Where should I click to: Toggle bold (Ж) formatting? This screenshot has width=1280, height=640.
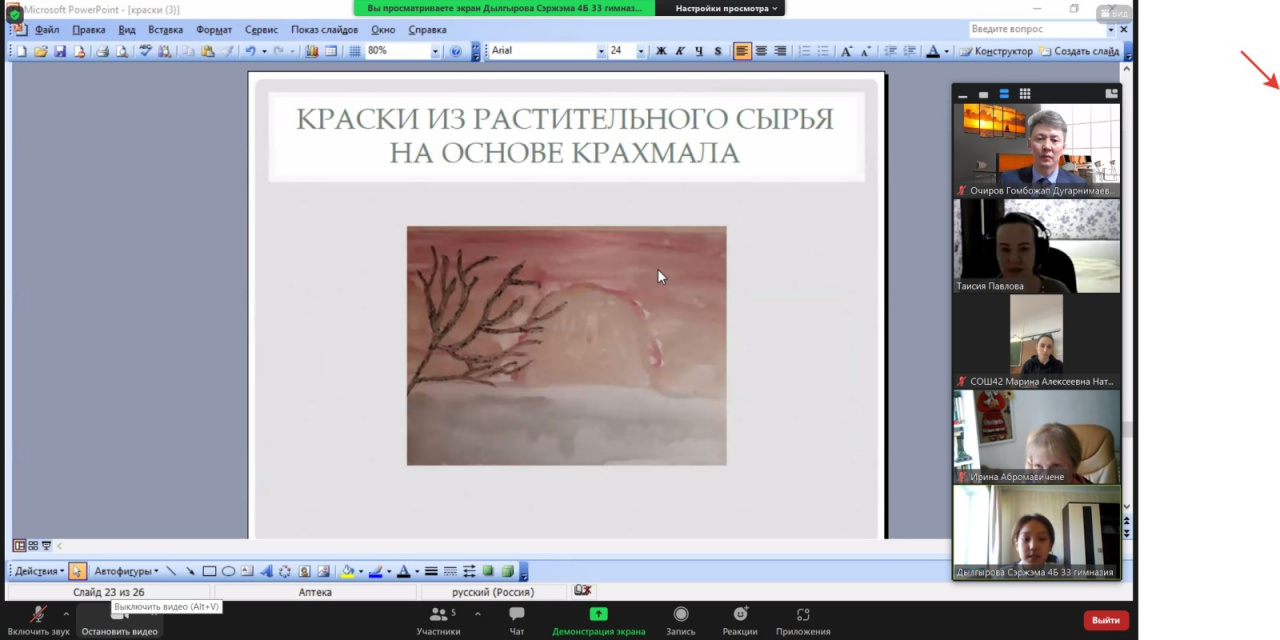[x=661, y=51]
